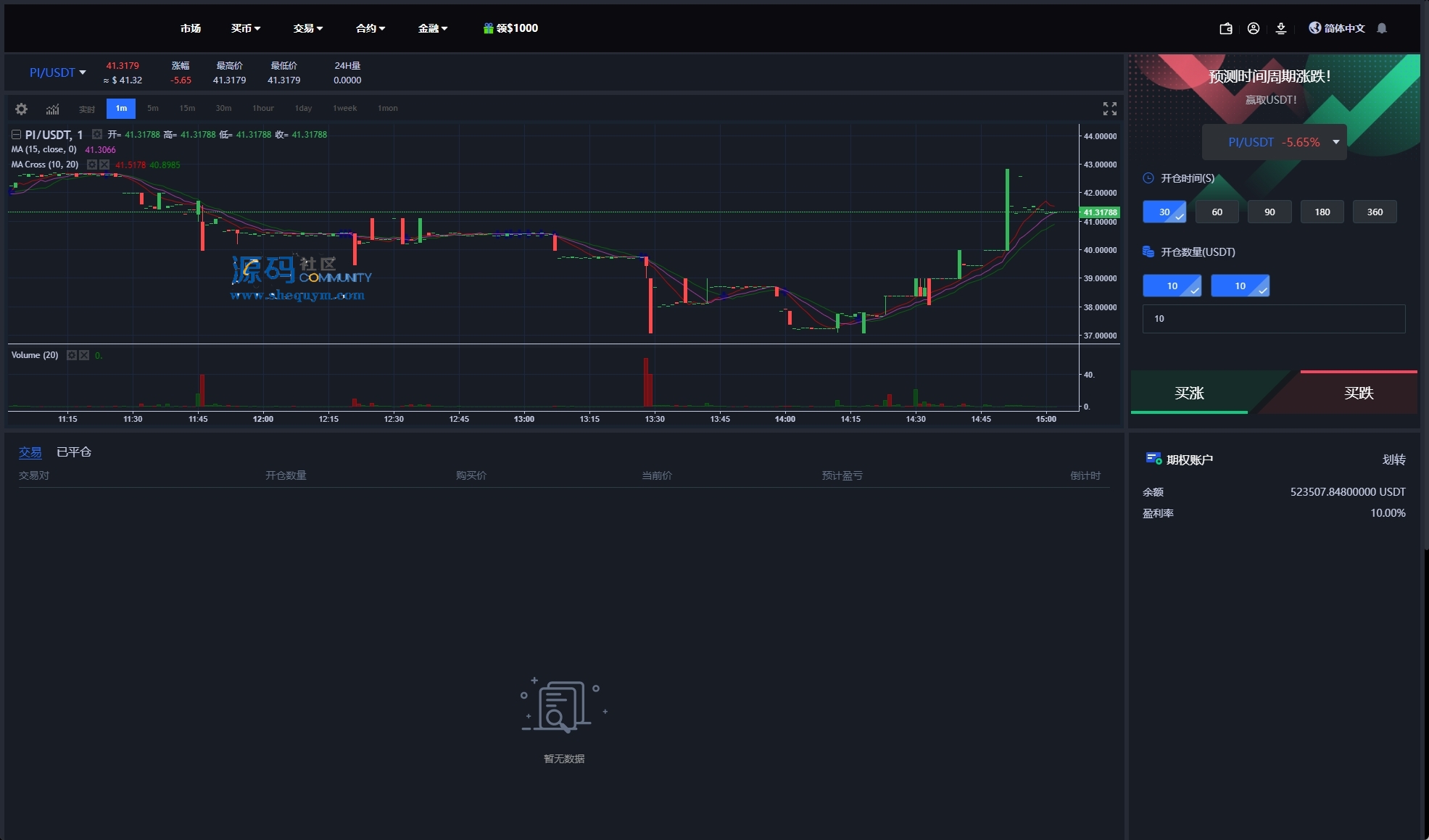
Task: Remove the MA Cross indicator
Action: (104, 165)
